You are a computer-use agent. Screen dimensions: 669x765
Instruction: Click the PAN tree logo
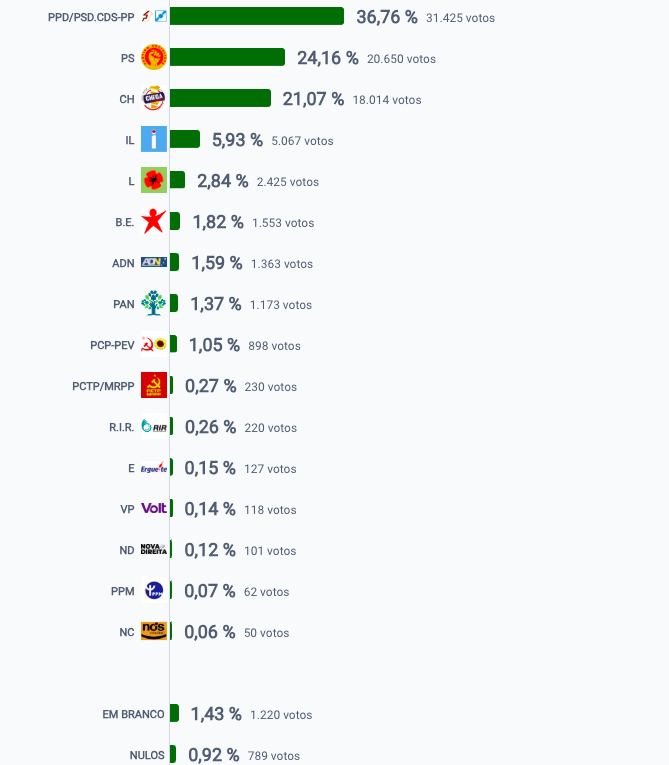[154, 303]
